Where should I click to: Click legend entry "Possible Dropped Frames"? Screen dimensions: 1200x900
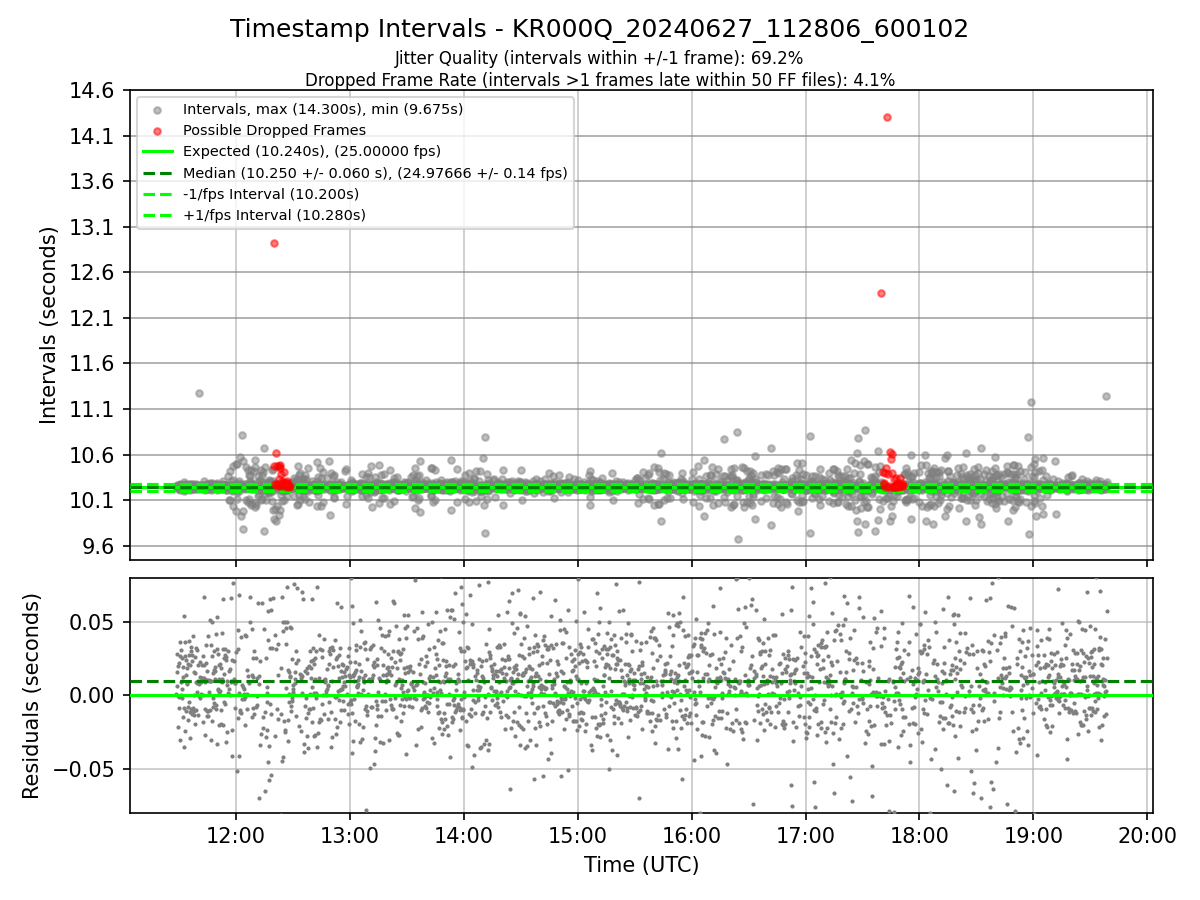point(274,130)
